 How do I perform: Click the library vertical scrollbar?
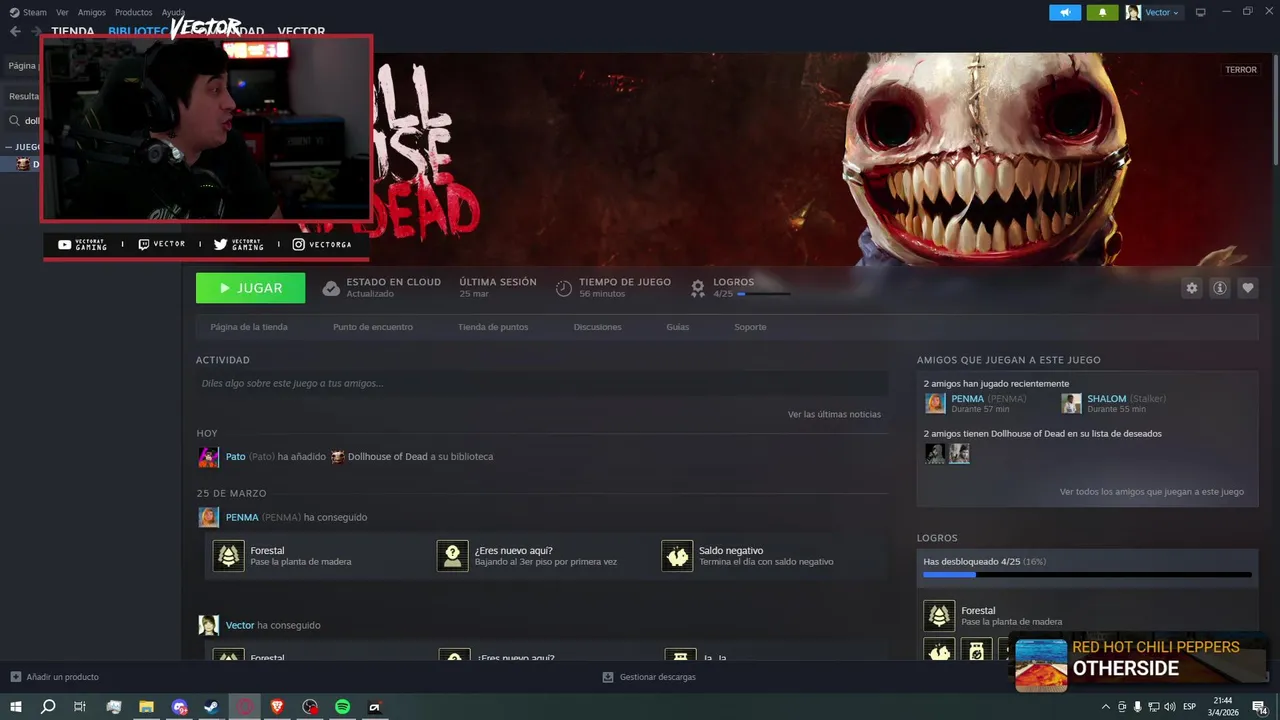click(x=1275, y=110)
